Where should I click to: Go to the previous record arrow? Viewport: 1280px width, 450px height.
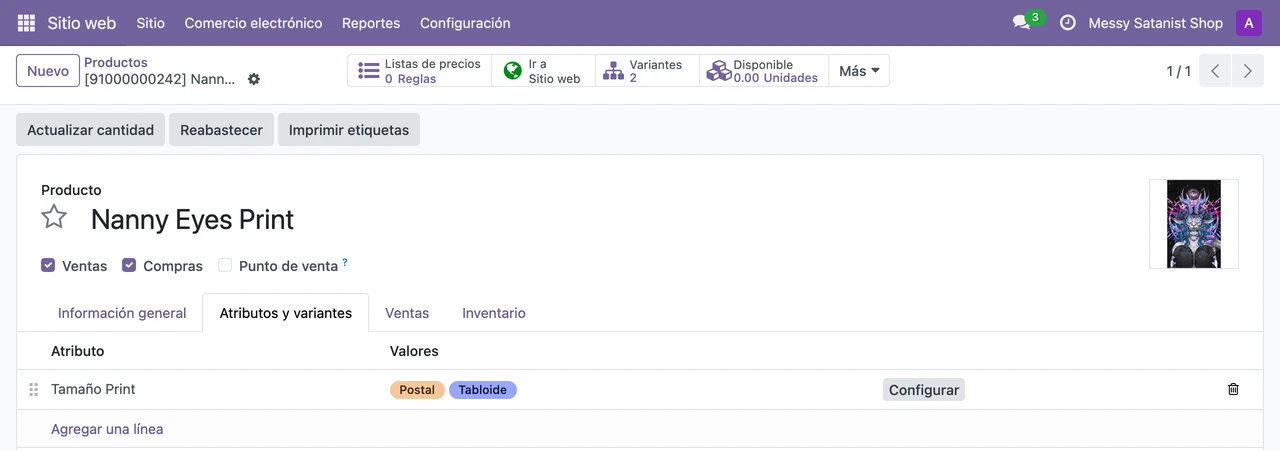1215,71
